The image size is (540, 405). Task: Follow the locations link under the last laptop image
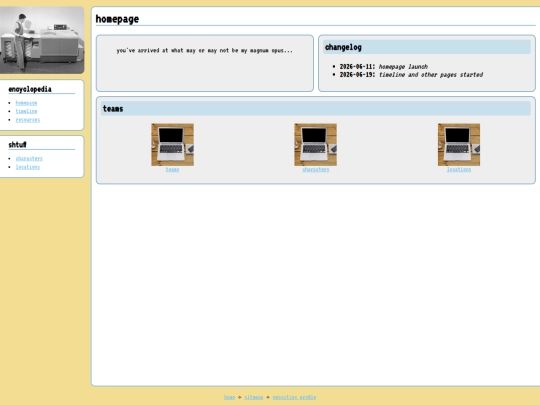pos(459,169)
